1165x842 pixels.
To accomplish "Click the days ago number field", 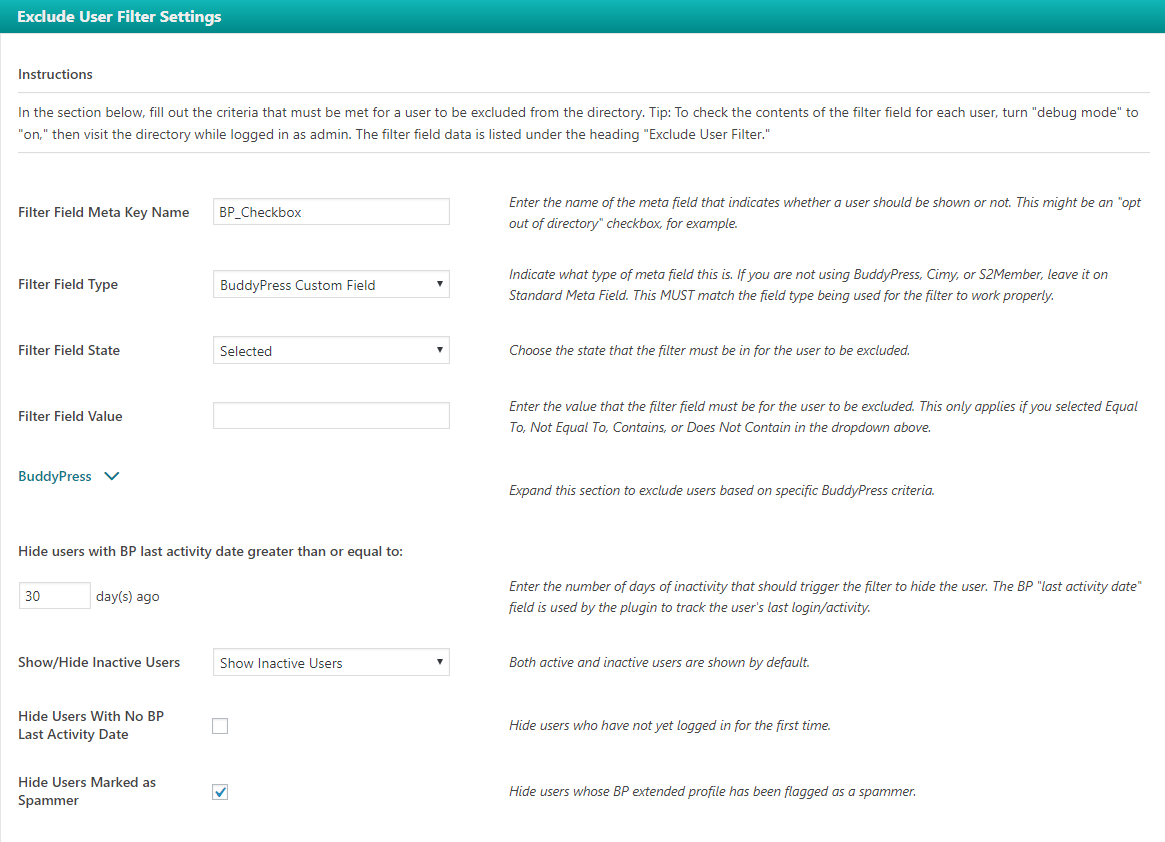I will pos(55,596).
